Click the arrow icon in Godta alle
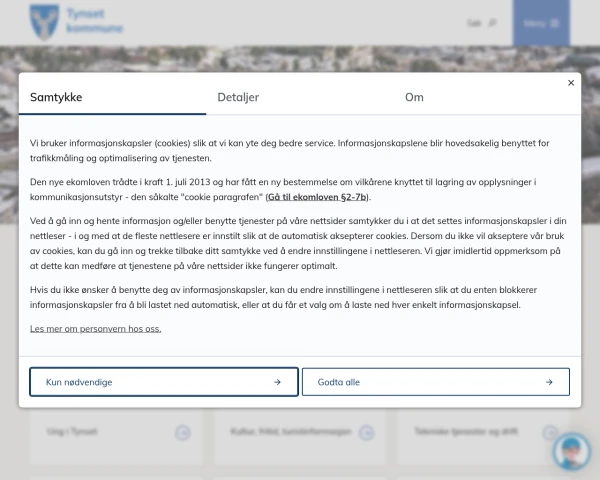This screenshot has height=480, width=600. pos(549,382)
